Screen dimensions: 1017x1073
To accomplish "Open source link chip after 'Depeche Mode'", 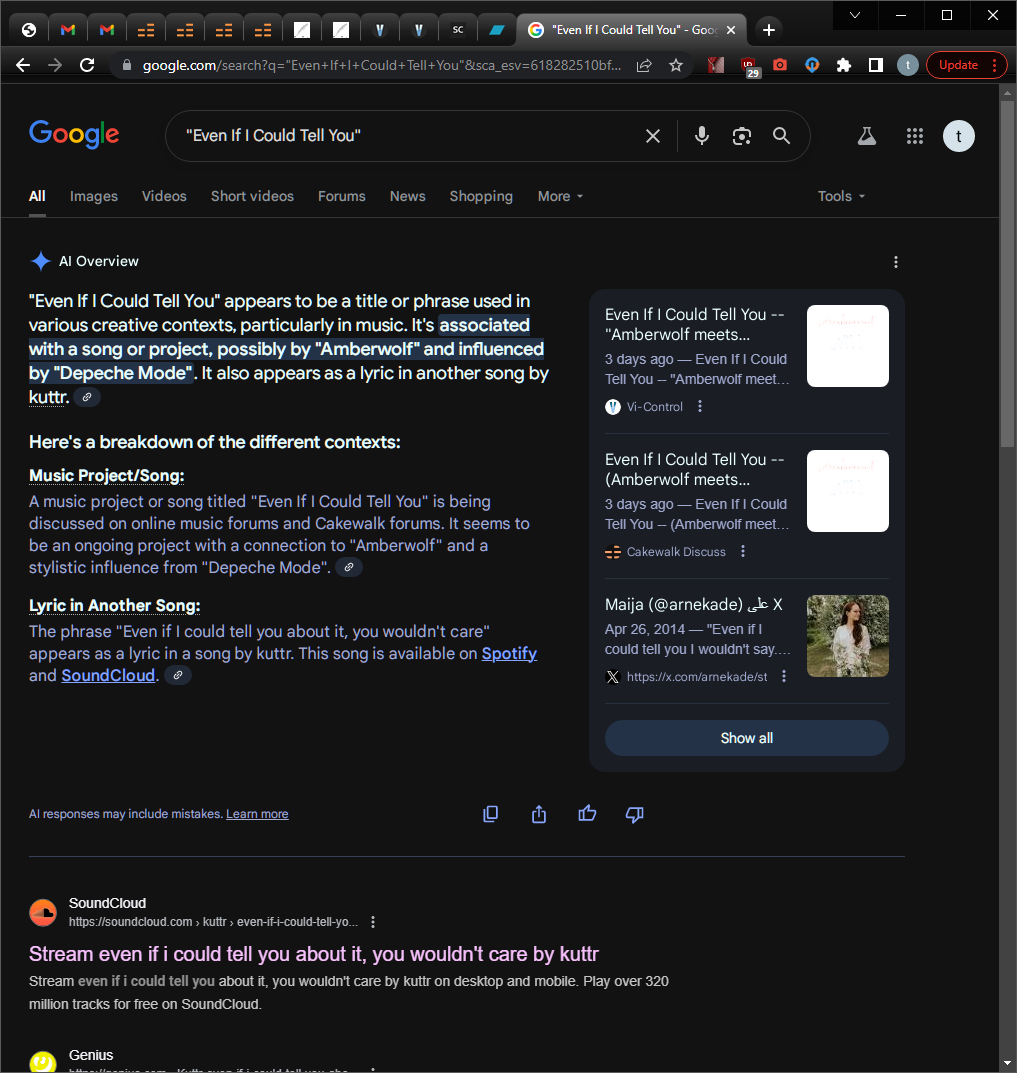I will (x=349, y=567).
